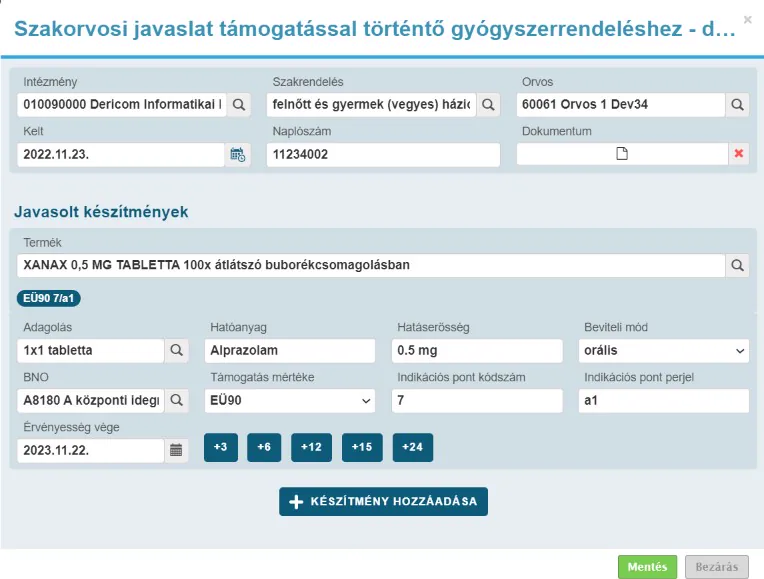Close the dialog with the top X

[747, 19]
